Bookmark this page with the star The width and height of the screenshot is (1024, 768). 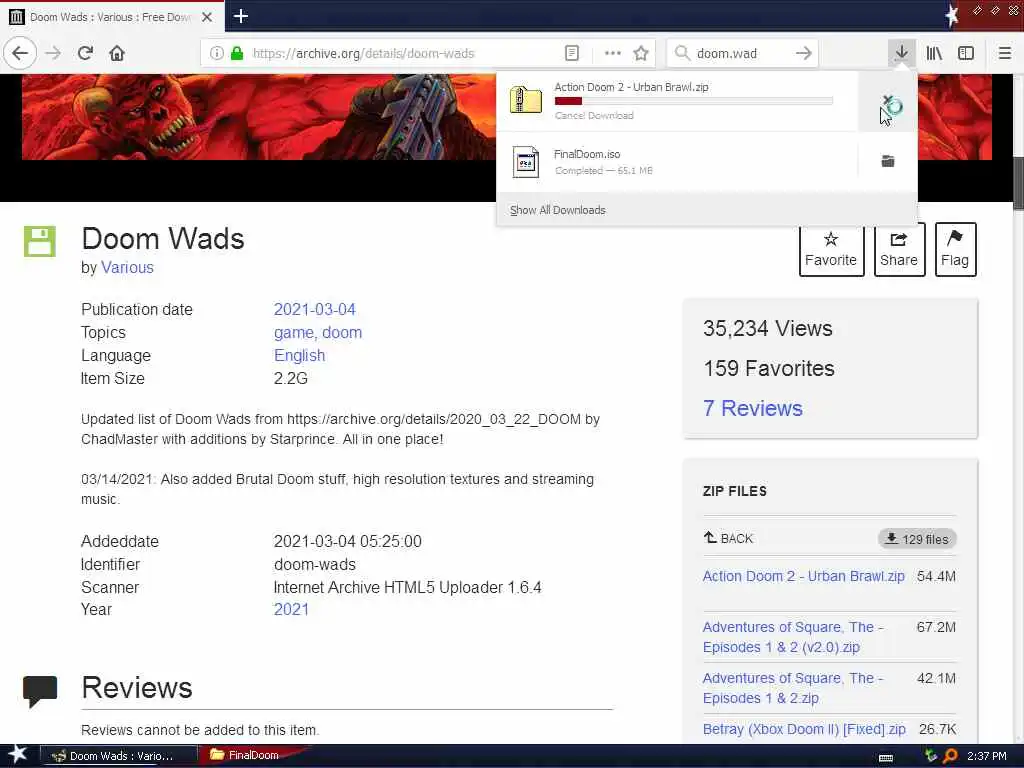pyautogui.click(x=641, y=53)
